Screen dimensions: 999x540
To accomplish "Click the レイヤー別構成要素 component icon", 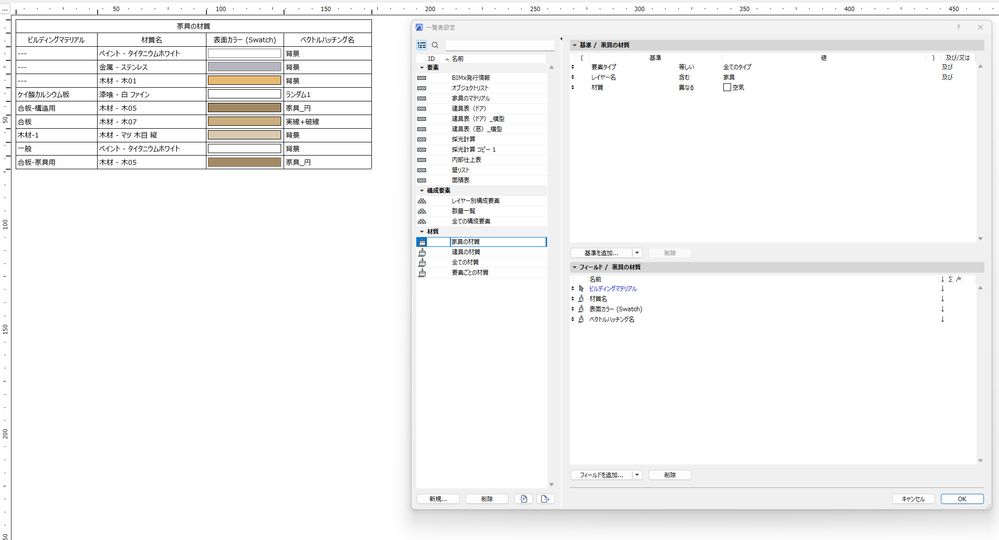I will click(422, 201).
